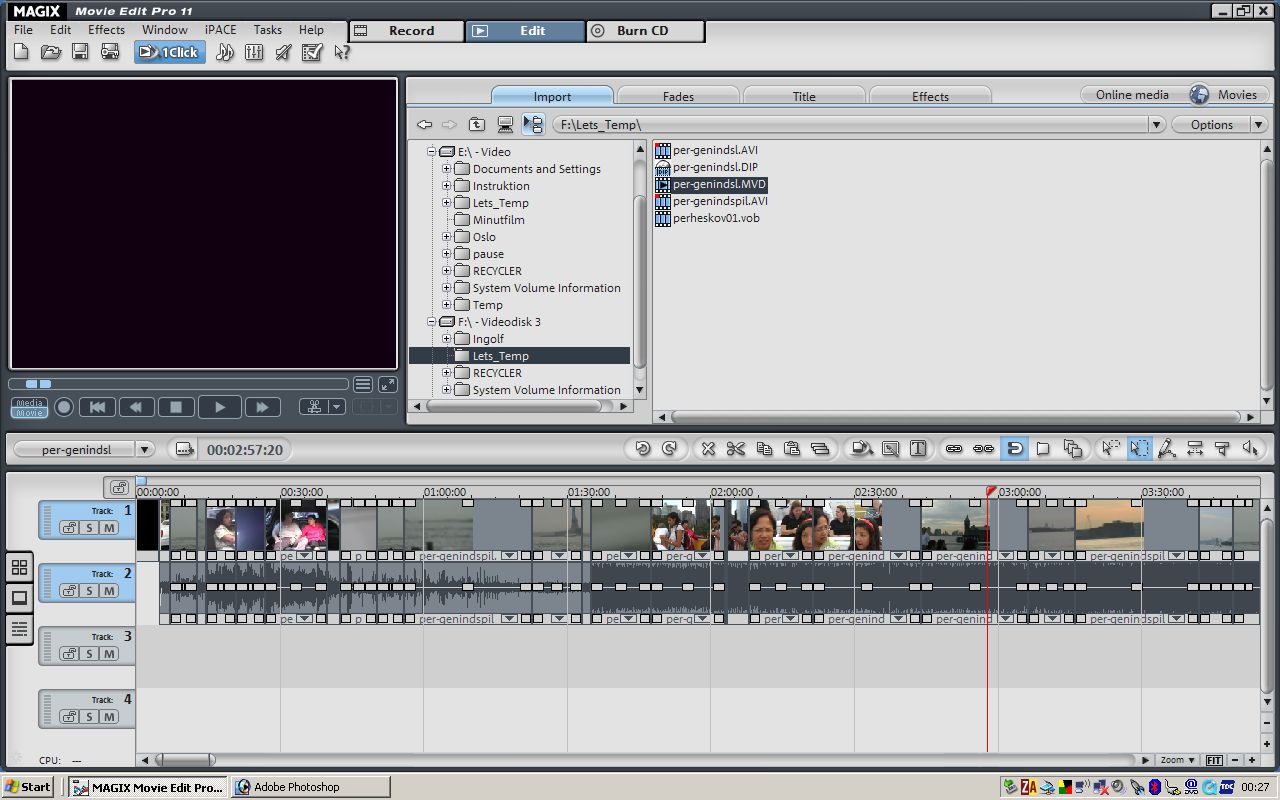Navigate back in the media browser
The image size is (1280, 800).
(424, 125)
